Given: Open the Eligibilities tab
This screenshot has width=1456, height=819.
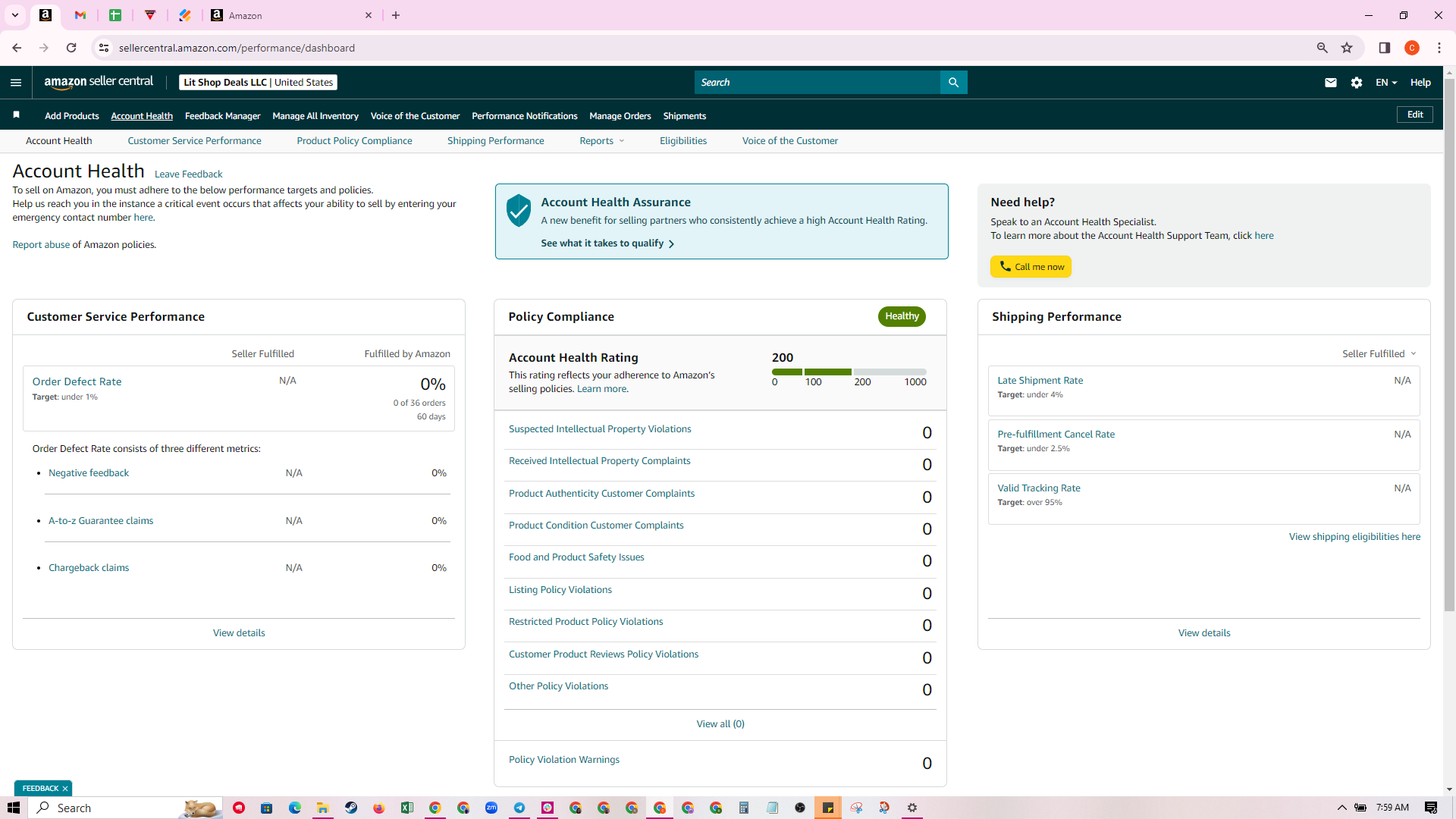Looking at the screenshot, I should 683,141.
